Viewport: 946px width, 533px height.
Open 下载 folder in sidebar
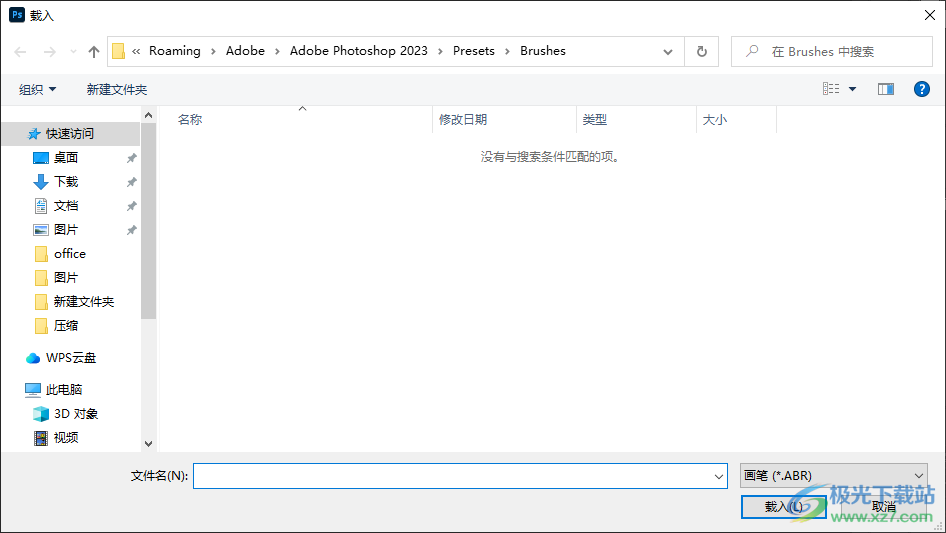[x=66, y=182]
